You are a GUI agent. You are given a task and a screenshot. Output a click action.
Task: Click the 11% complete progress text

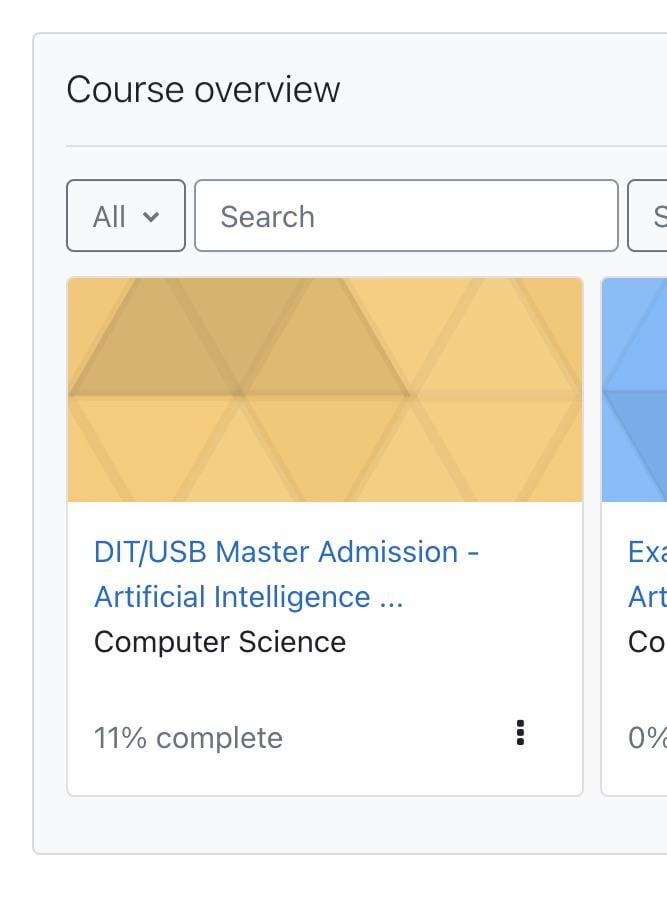188,738
